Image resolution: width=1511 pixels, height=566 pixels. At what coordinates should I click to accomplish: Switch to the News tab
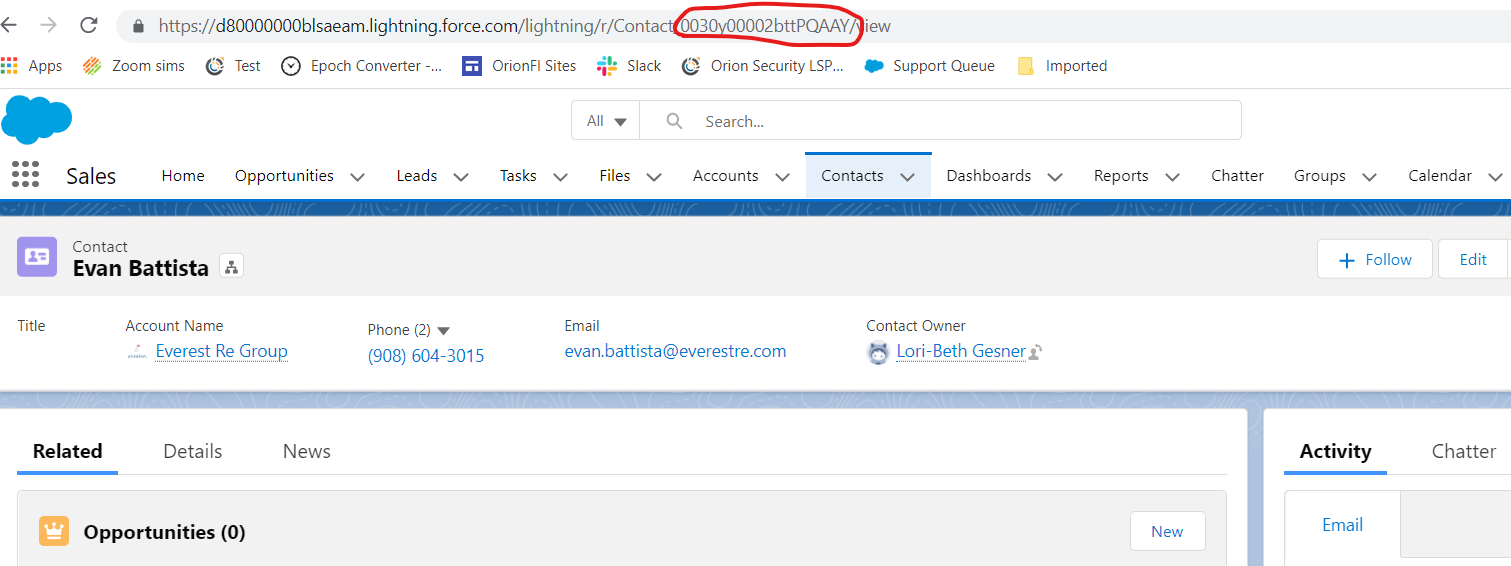[306, 451]
